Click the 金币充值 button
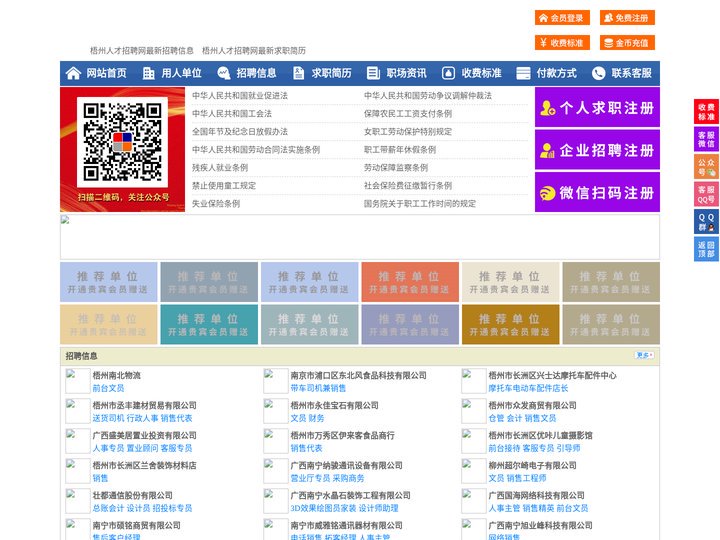This screenshot has height=540, width=720. (627, 43)
